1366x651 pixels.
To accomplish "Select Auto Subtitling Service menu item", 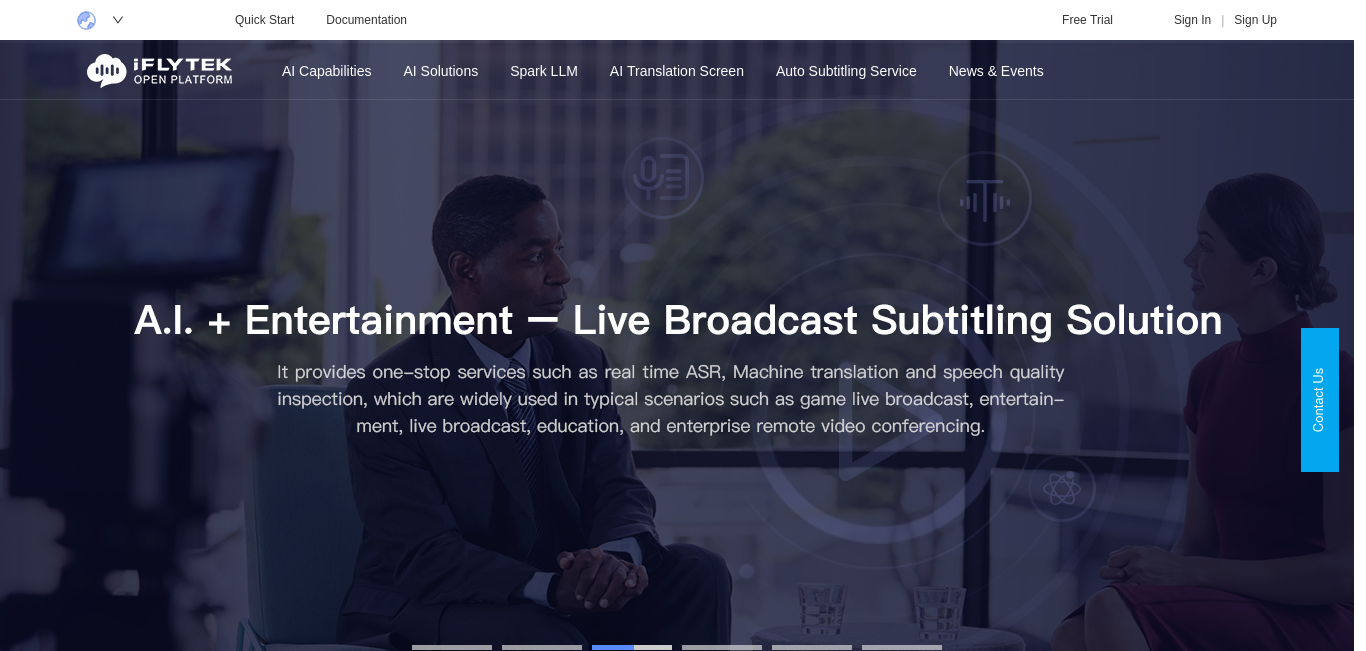I will [x=846, y=71].
